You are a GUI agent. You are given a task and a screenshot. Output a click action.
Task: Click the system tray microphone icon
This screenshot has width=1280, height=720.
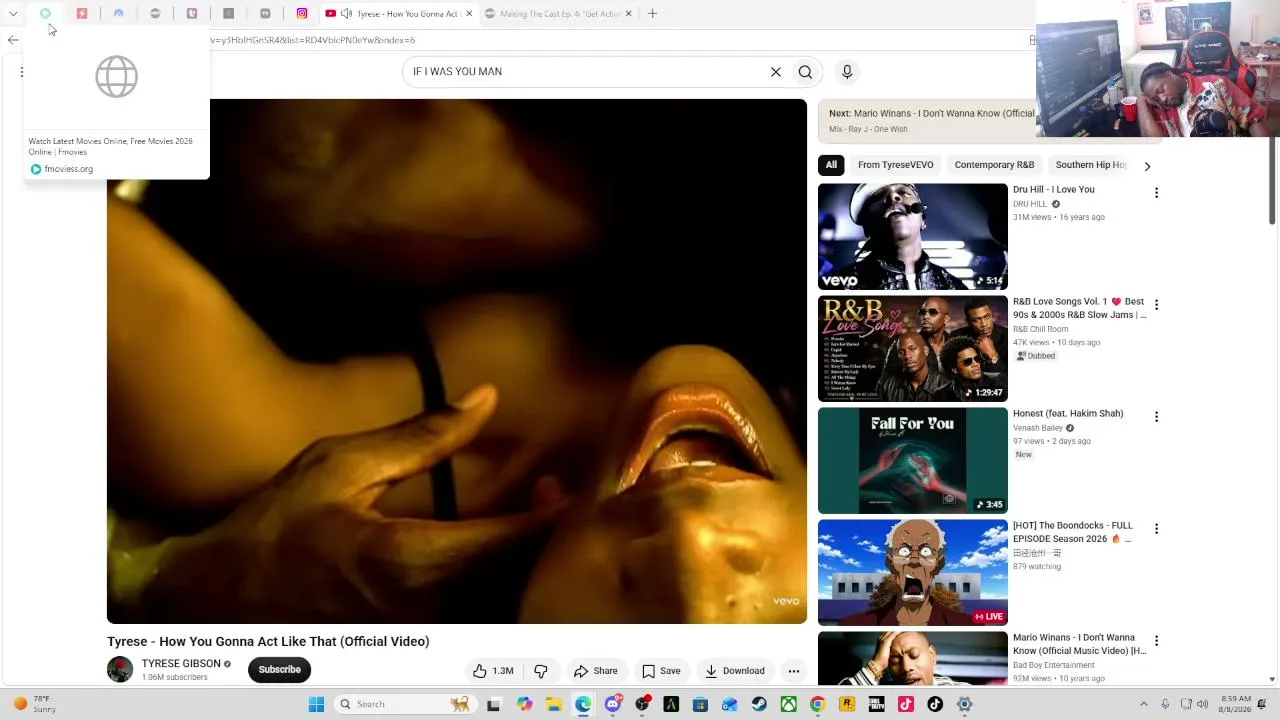tap(1165, 704)
